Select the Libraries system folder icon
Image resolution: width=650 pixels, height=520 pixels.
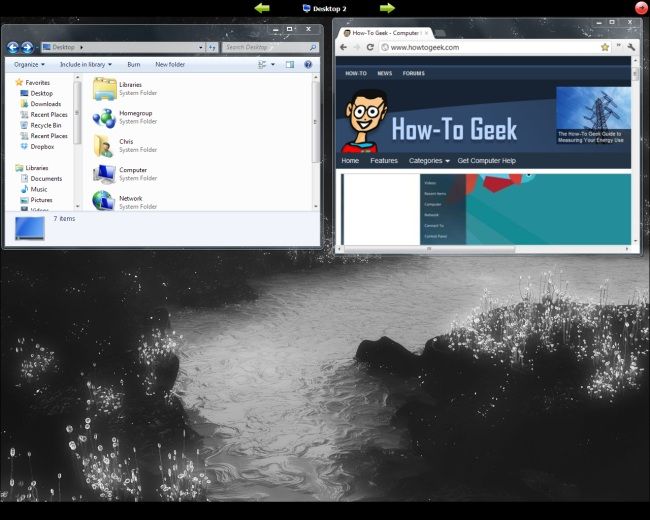coord(104,89)
